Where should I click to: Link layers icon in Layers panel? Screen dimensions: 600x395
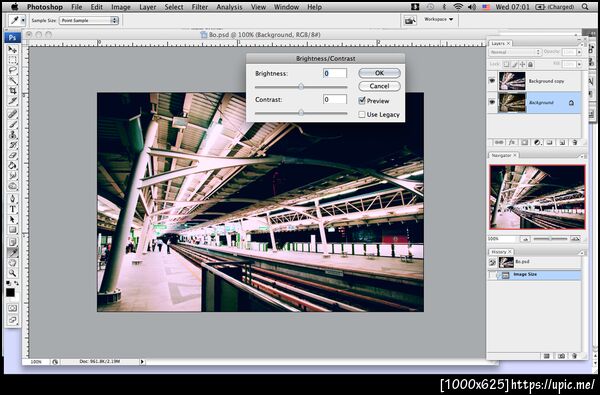(x=499, y=142)
